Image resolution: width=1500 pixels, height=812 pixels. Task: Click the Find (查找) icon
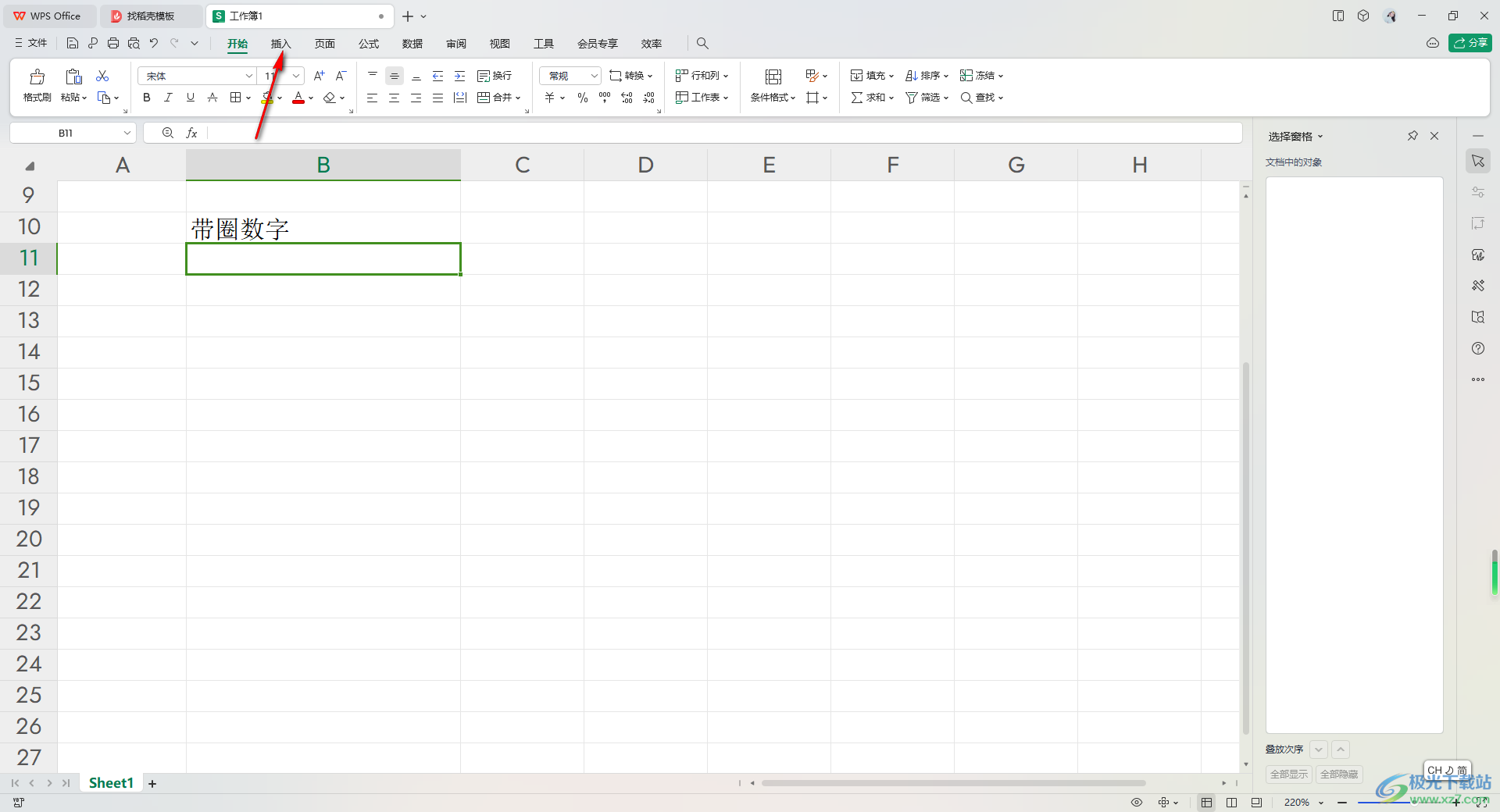(x=966, y=98)
